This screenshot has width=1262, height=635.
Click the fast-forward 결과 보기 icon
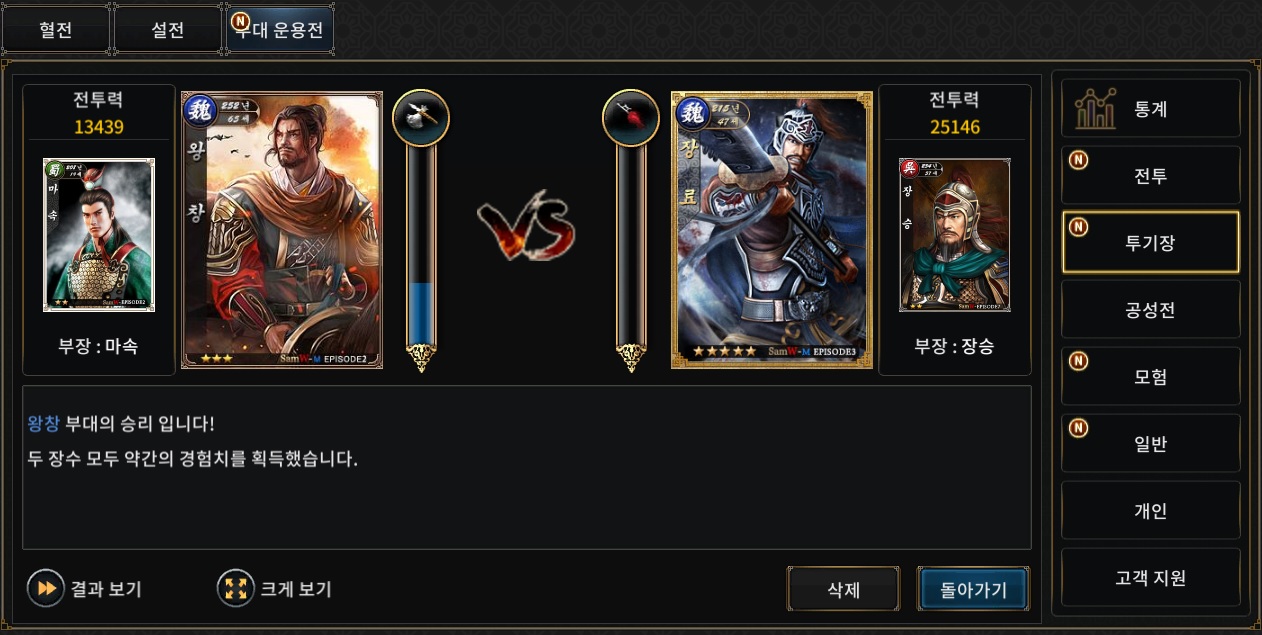46,589
